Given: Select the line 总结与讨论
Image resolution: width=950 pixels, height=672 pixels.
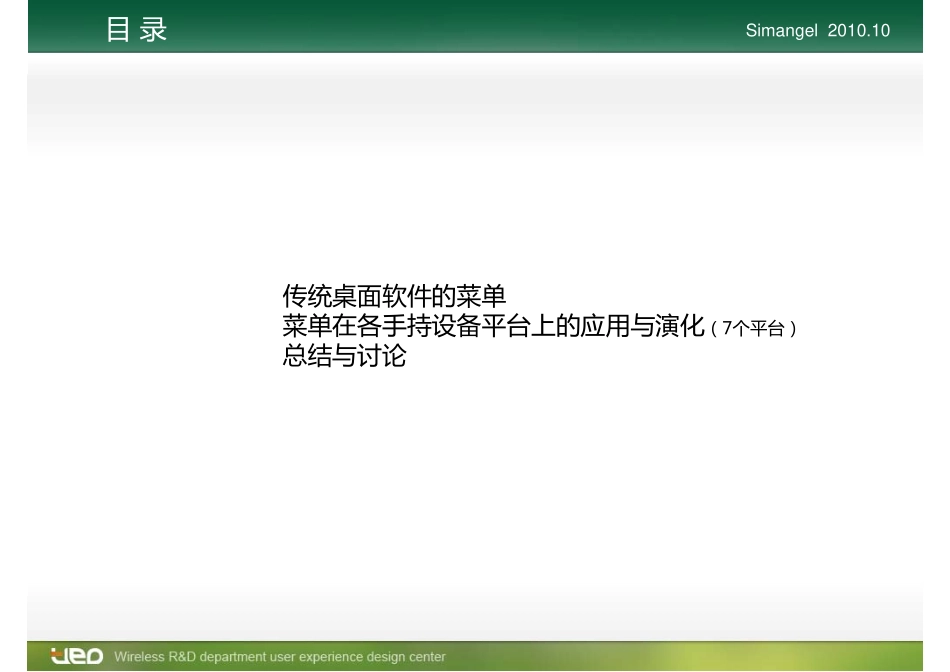Looking at the screenshot, I should pyautogui.click(x=344, y=356).
